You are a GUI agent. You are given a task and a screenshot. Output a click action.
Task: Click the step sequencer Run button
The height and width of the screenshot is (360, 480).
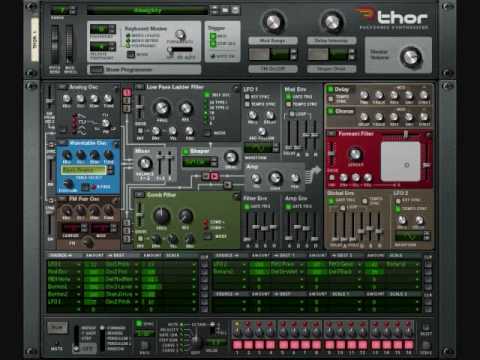[x=57, y=328]
